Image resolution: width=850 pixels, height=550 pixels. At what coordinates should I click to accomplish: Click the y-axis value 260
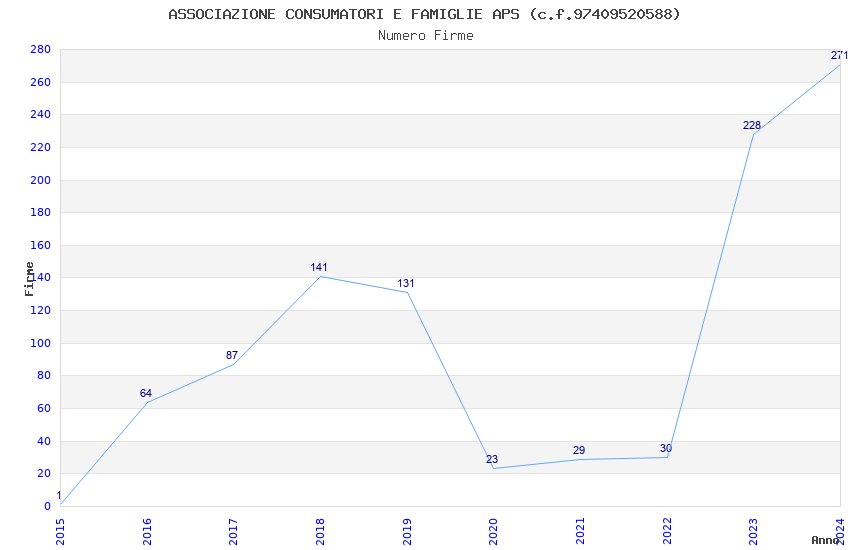pyautogui.click(x=41, y=82)
